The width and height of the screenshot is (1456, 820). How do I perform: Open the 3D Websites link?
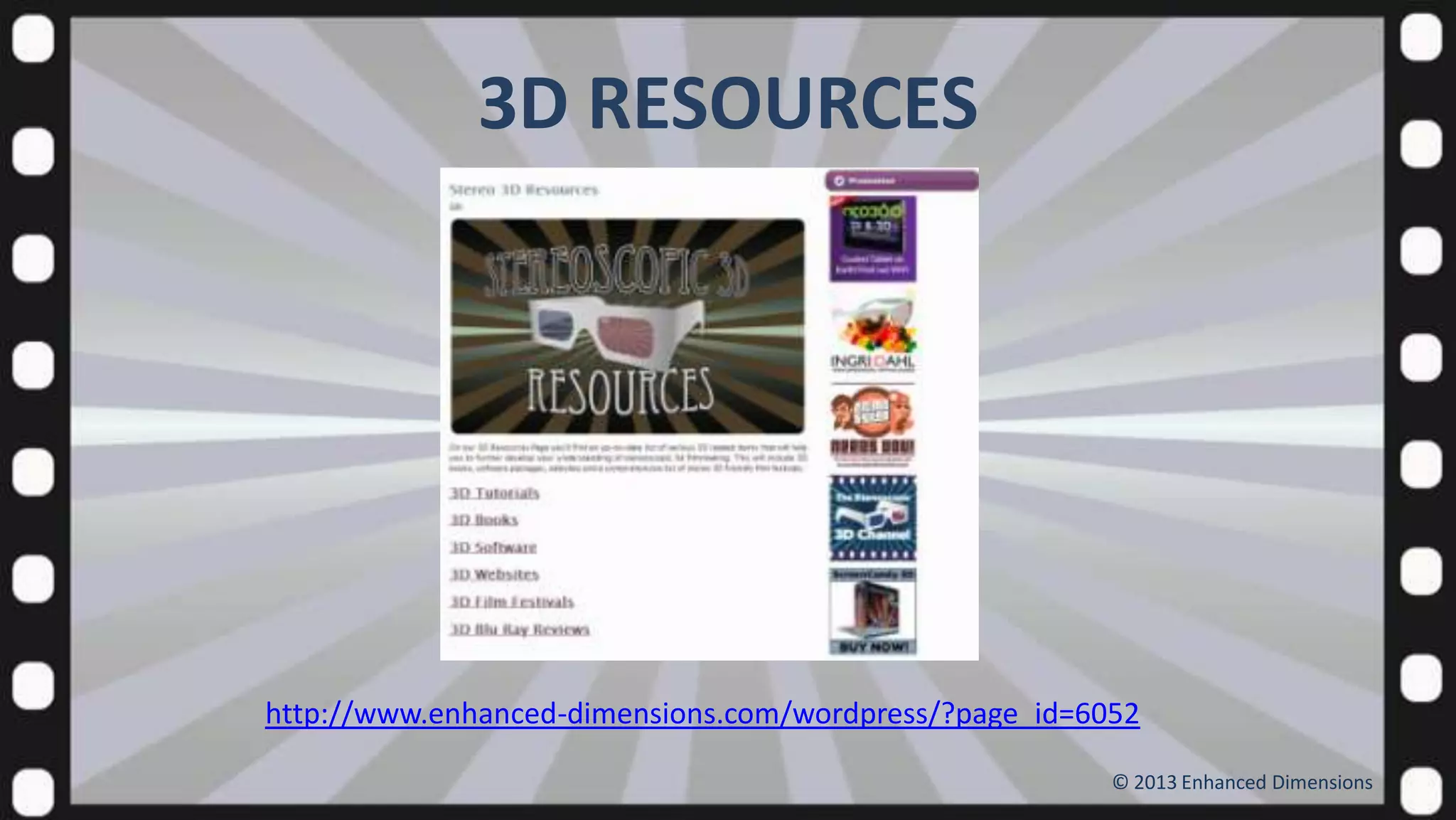point(495,574)
